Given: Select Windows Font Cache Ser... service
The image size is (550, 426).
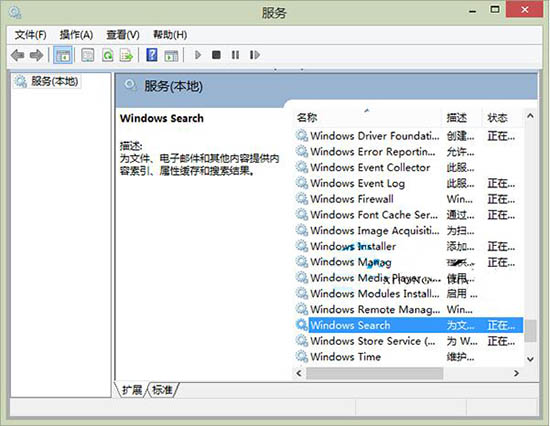Looking at the screenshot, I should point(374,214).
